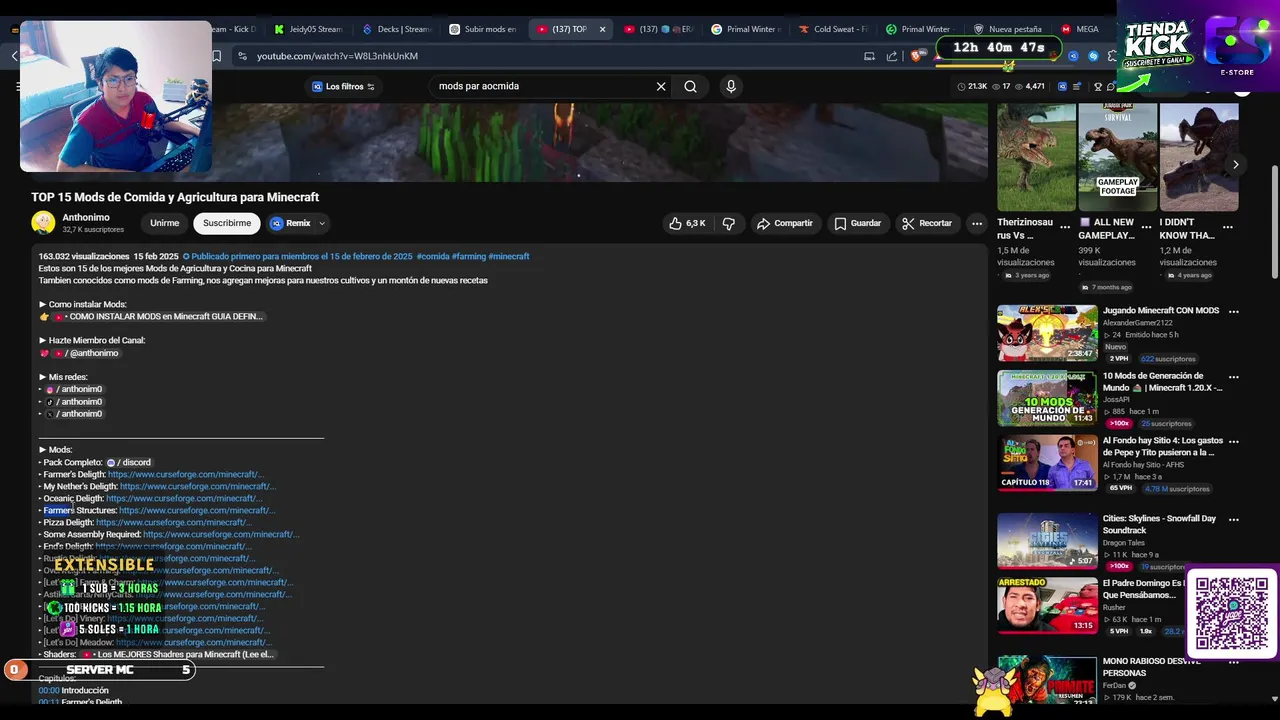Show next shelf videos with arrow

(1236, 164)
